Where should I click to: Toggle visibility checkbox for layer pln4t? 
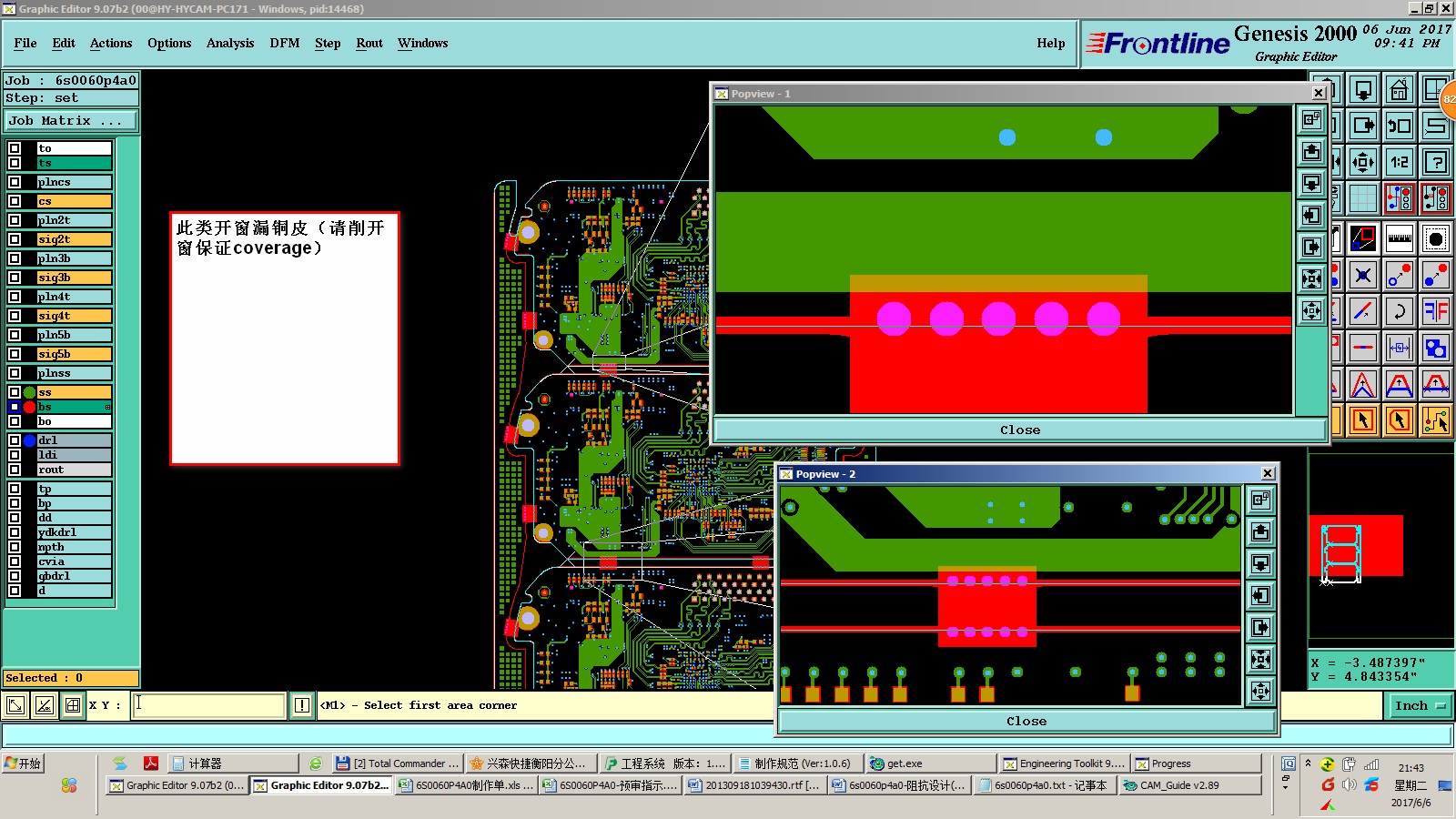tap(15, 297)
